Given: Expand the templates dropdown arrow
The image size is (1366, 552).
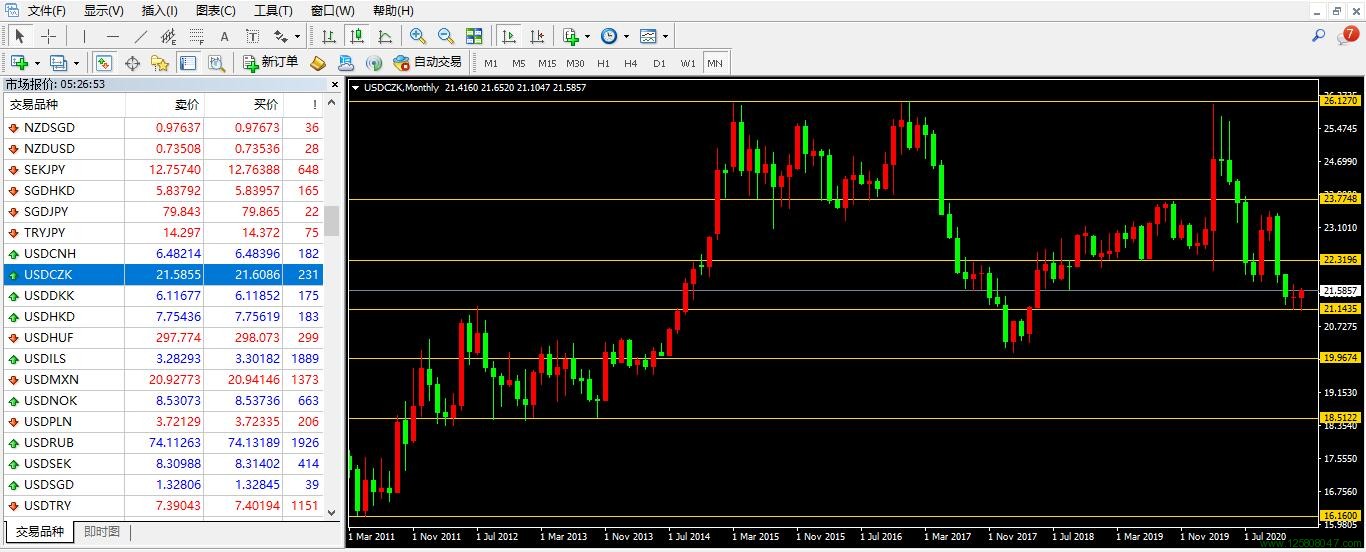Looking at the screenshot, I should coord(665,36).
